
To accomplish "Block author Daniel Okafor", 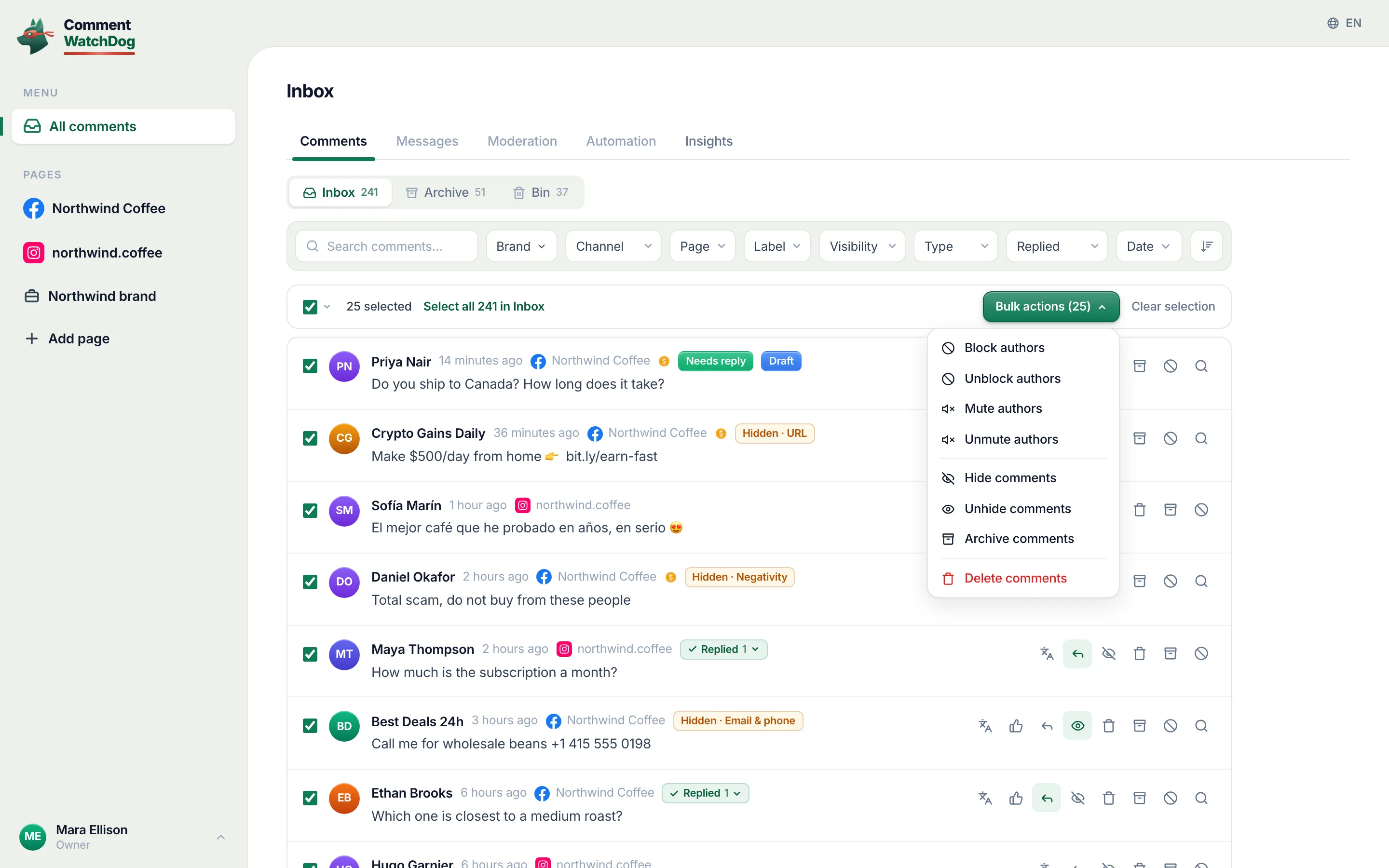I will [x=1171, y=582].
